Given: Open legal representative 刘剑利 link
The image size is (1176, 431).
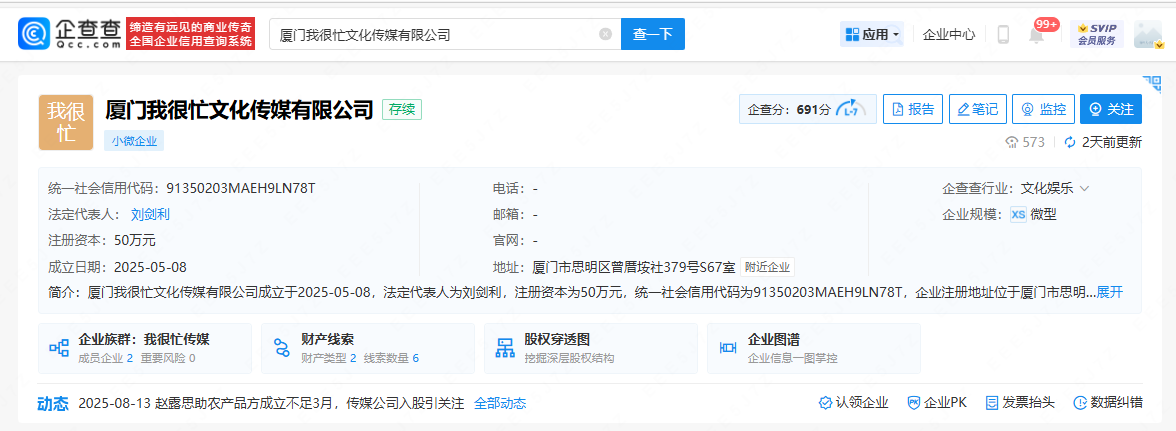Looking at the screenshot, I should pyautogui.click(x=150, y=214).
